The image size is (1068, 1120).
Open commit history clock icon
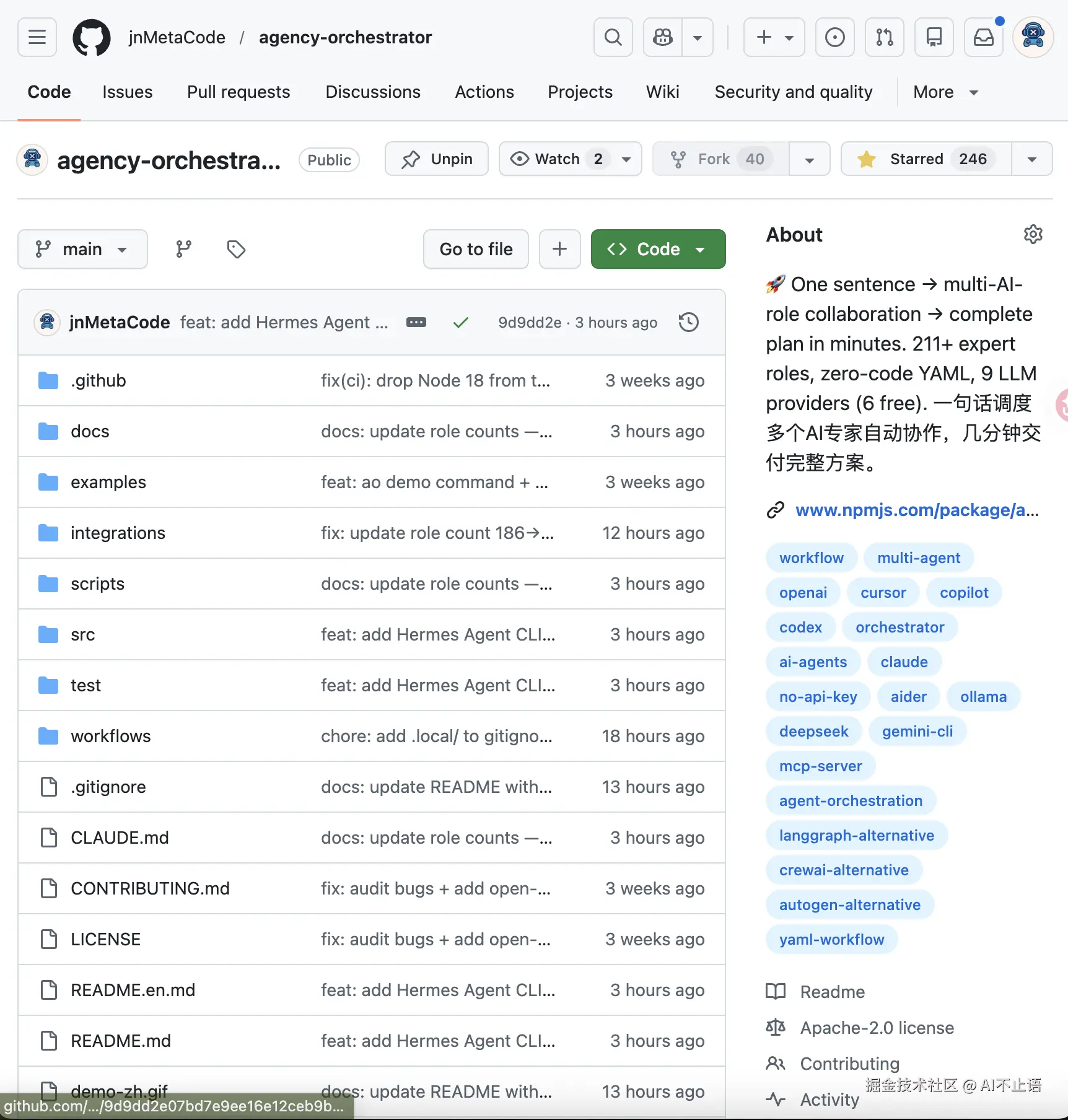pos(689,322)
